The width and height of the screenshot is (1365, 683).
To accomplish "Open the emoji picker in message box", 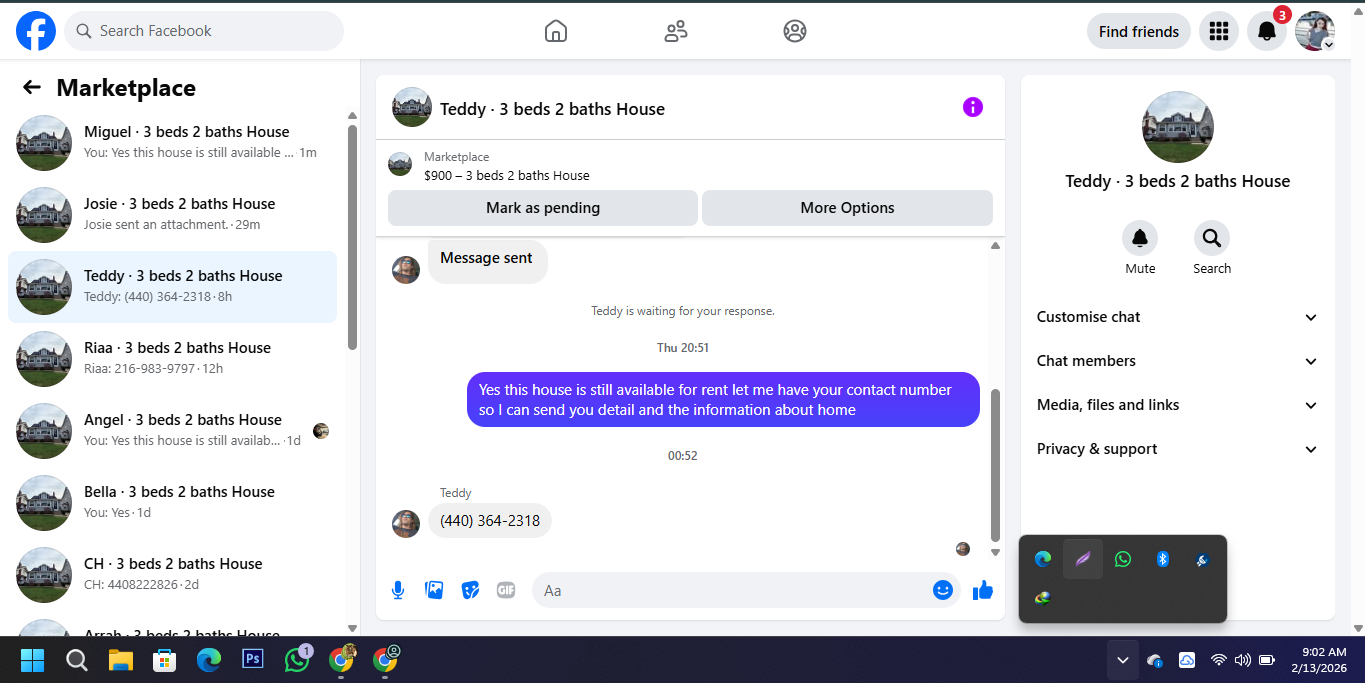I will pyautogui.click(x=942, y=590).
